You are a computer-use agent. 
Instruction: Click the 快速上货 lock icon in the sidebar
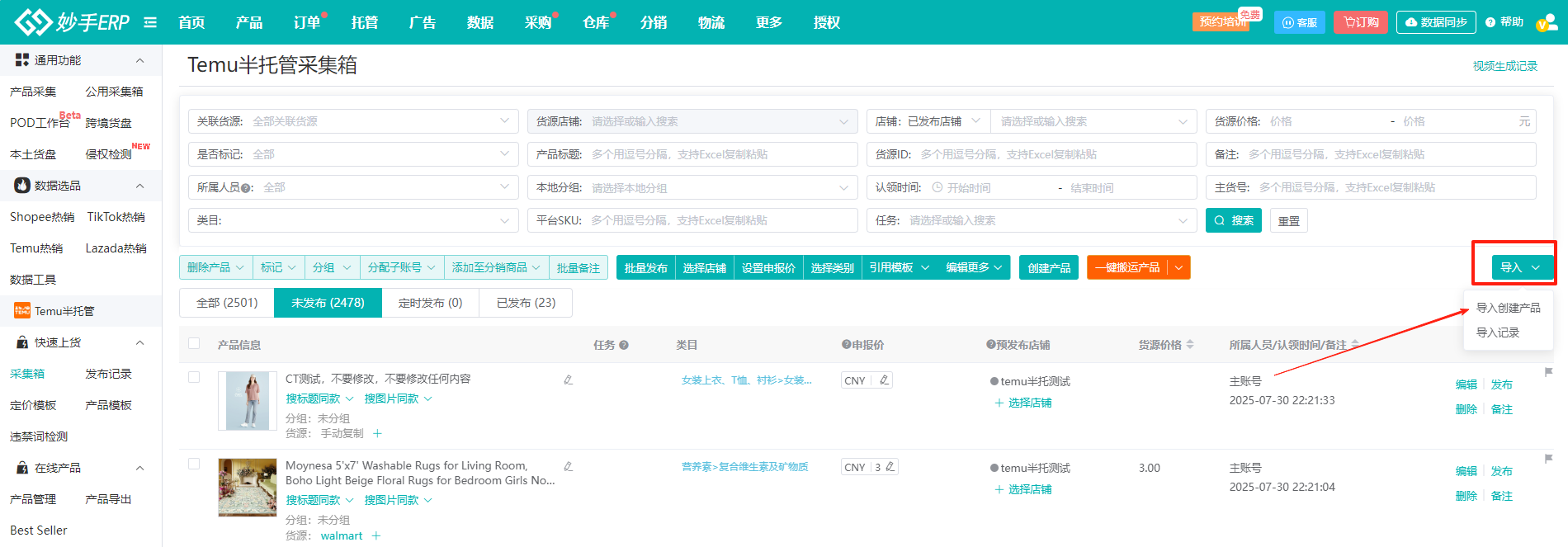22,342
